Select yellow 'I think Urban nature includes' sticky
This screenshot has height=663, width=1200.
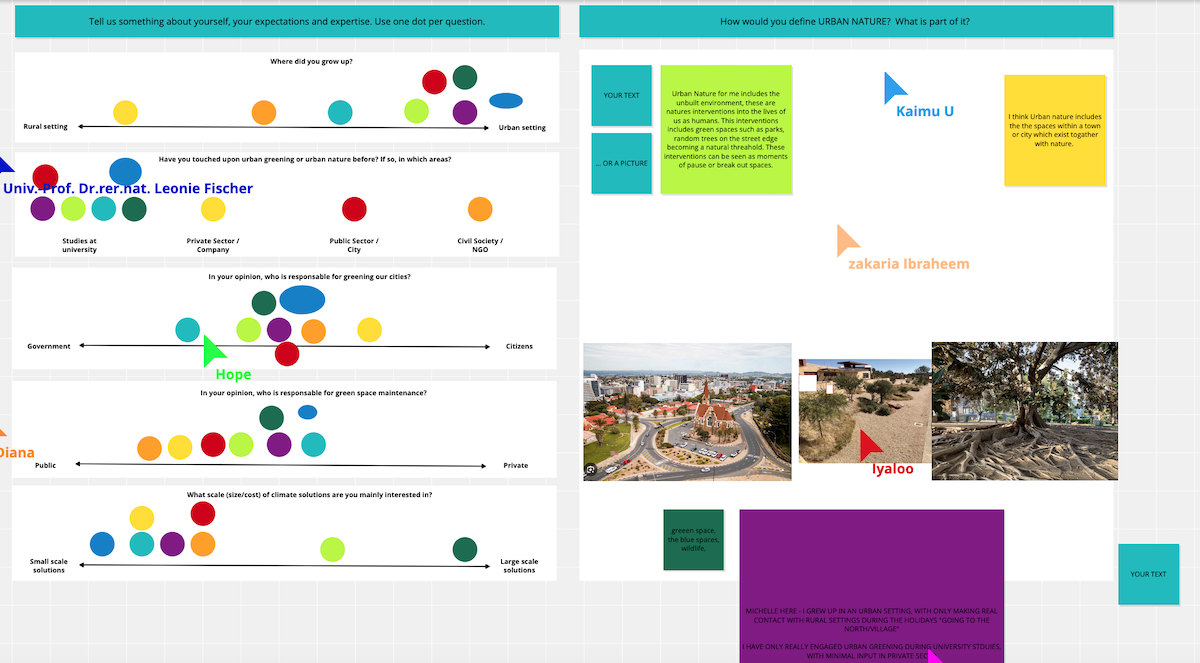click(x=1055, y=130)
